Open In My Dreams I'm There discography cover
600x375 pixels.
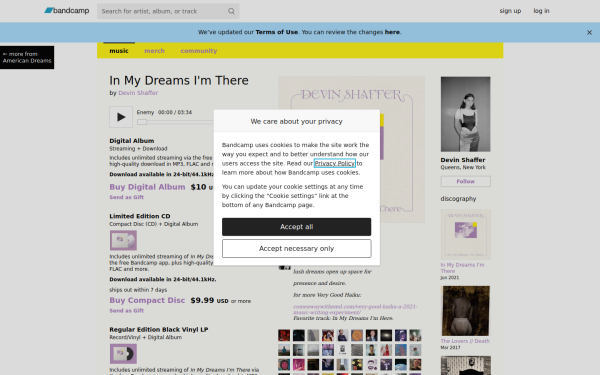pos(465,235)
